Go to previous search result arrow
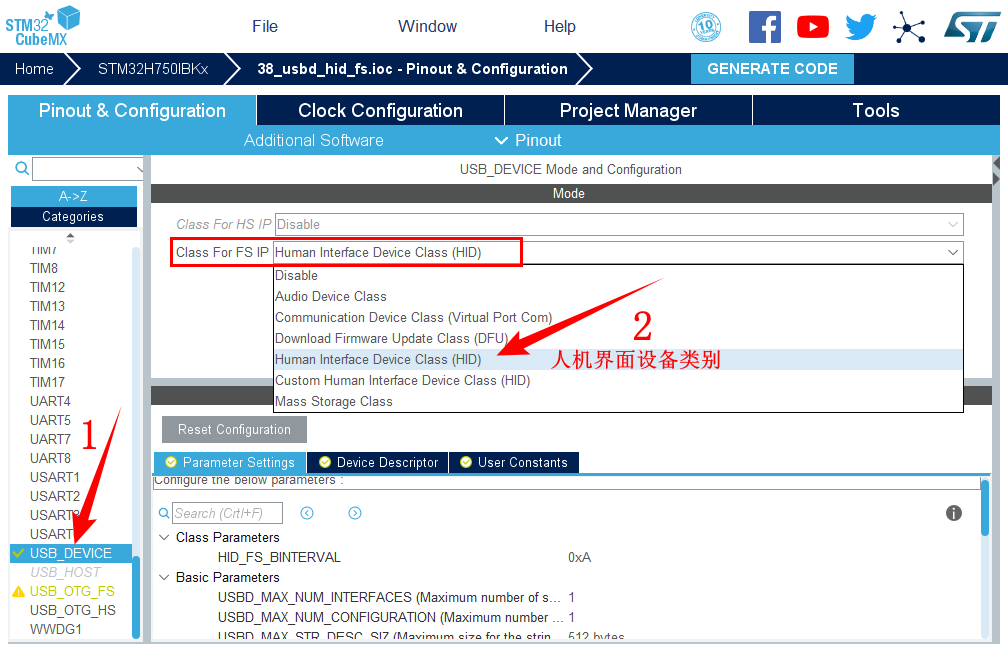Image resolution: width=1008 pixels, height=652 pixels. pyautogui.click(x=307, y=513)
